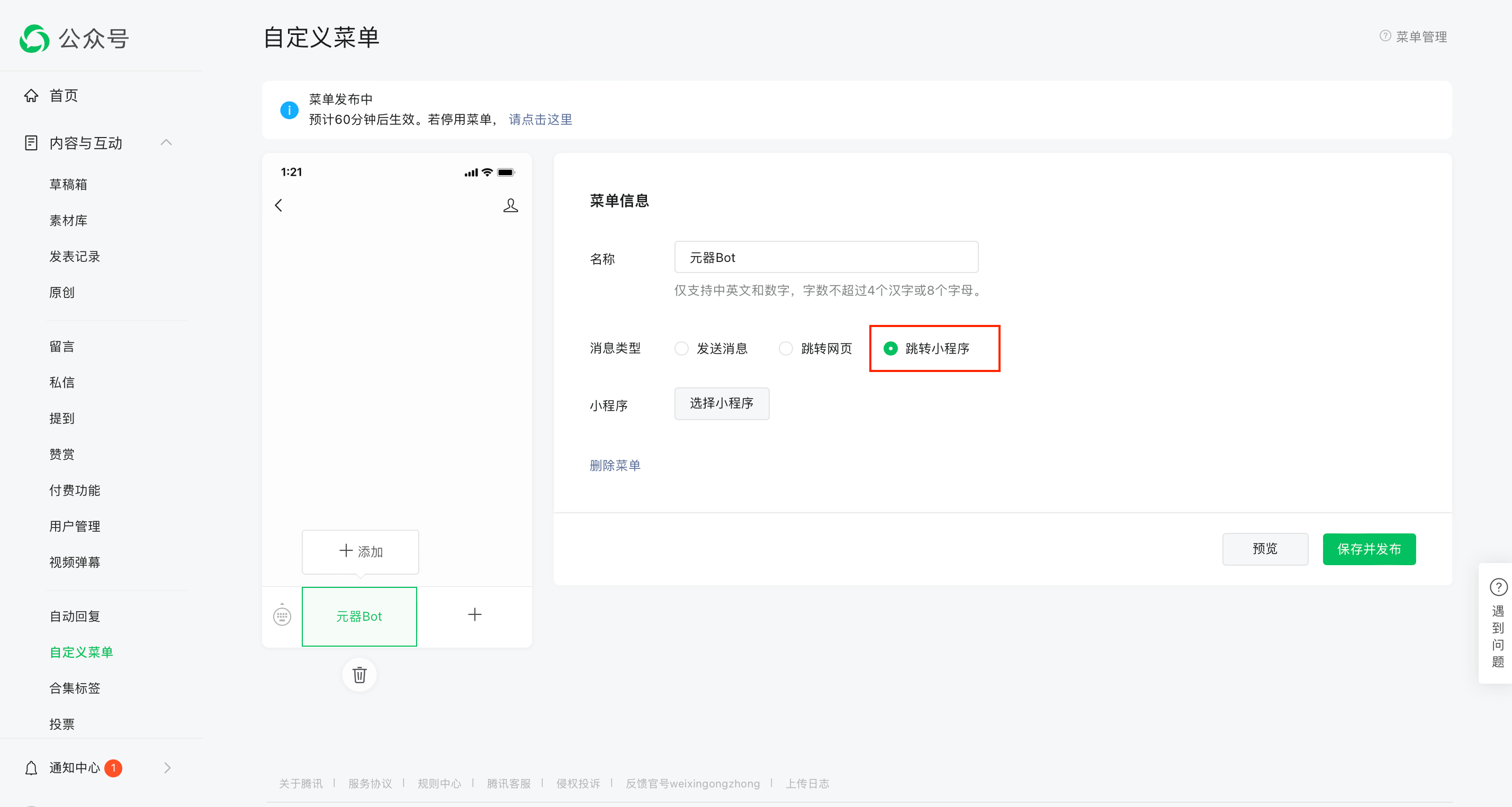Click the 删除菜单 link
The width and height of the screenshot is (1512, 807).
click(615, 466)
